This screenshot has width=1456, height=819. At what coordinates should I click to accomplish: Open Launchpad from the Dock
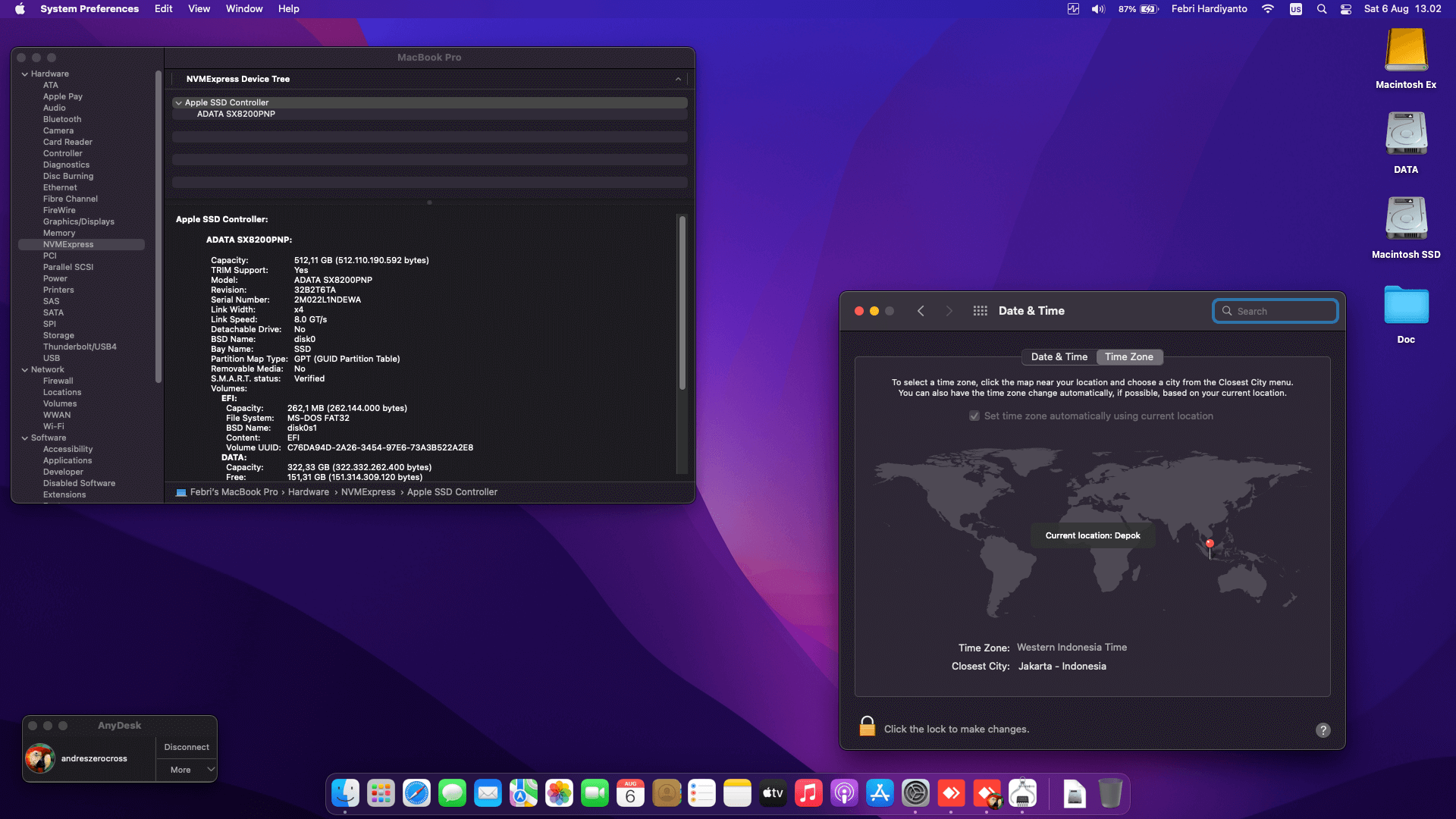(x=381, y=794)
